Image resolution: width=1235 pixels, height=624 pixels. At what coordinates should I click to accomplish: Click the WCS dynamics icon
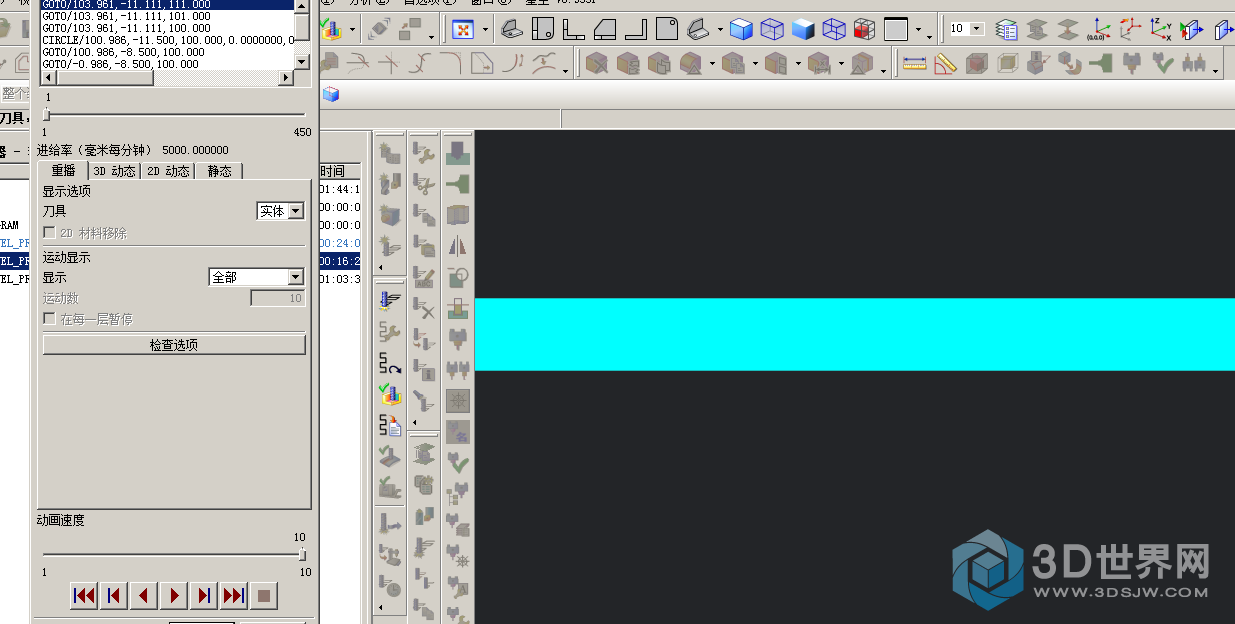(x=1131, y=30)
